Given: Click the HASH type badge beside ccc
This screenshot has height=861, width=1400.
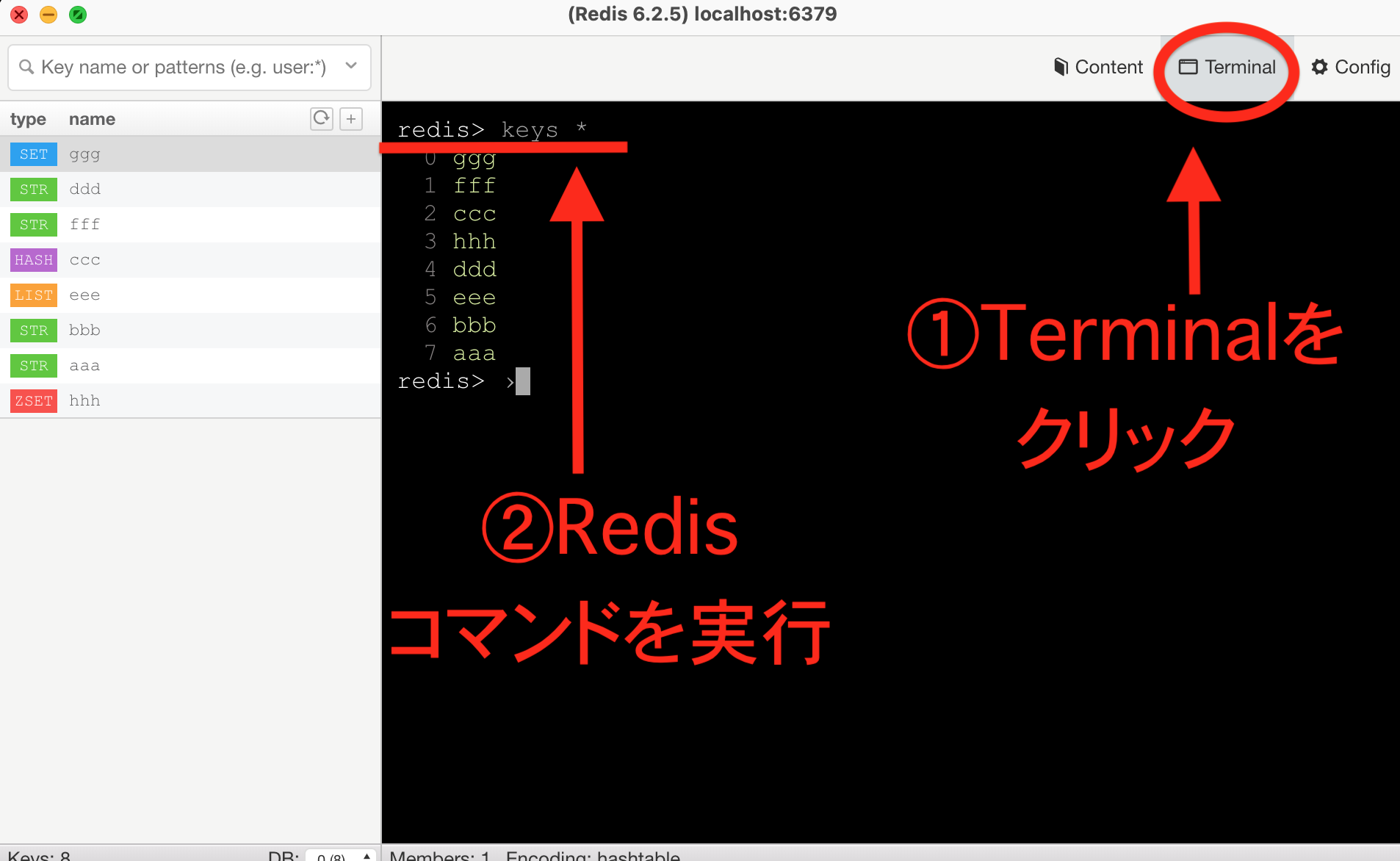Looking at the screenshot, I should click(33, 259).
